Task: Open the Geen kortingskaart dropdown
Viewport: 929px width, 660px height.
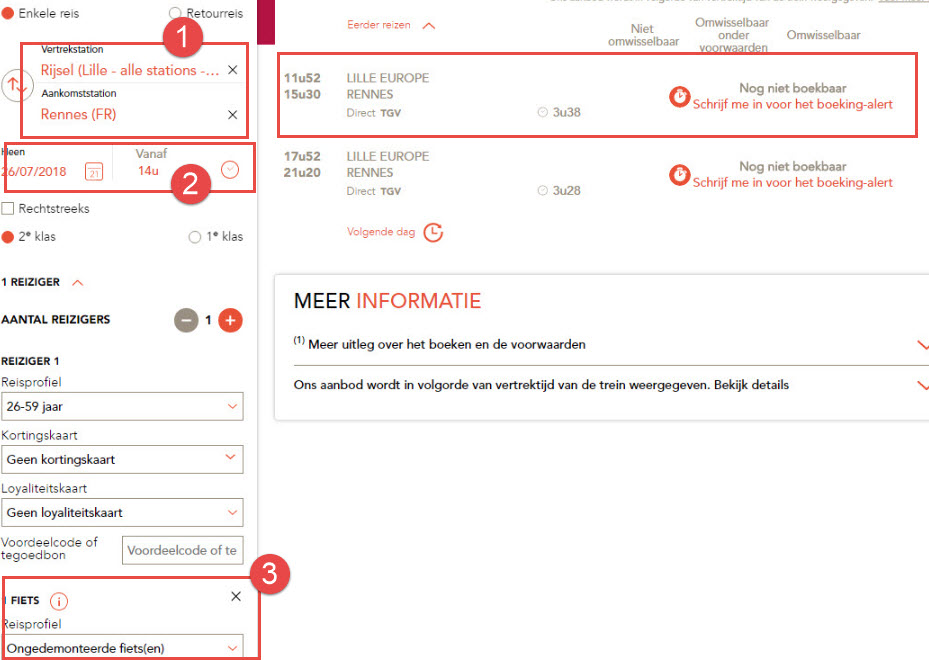Action: [122, 460]
